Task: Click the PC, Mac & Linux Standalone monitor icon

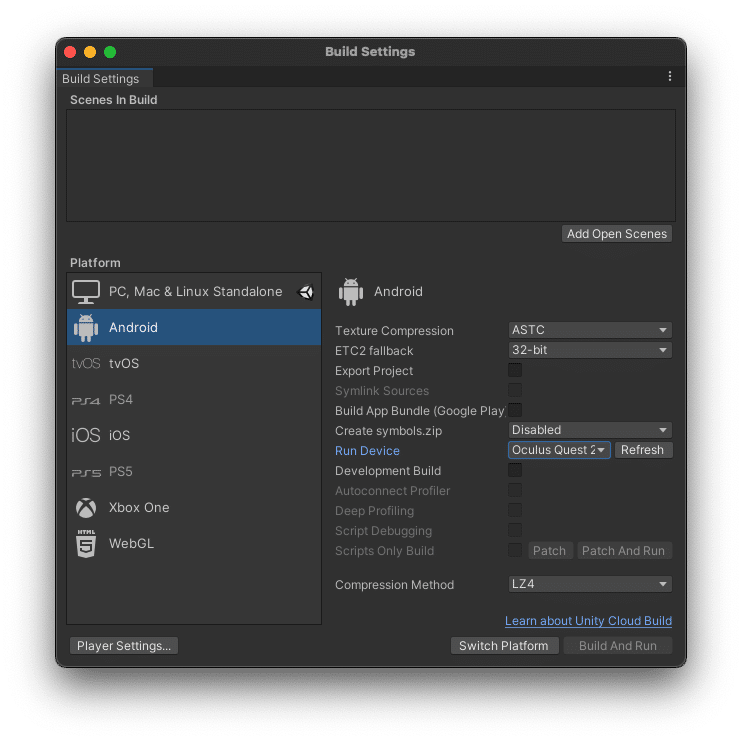Action: click(x=86, y=292)
